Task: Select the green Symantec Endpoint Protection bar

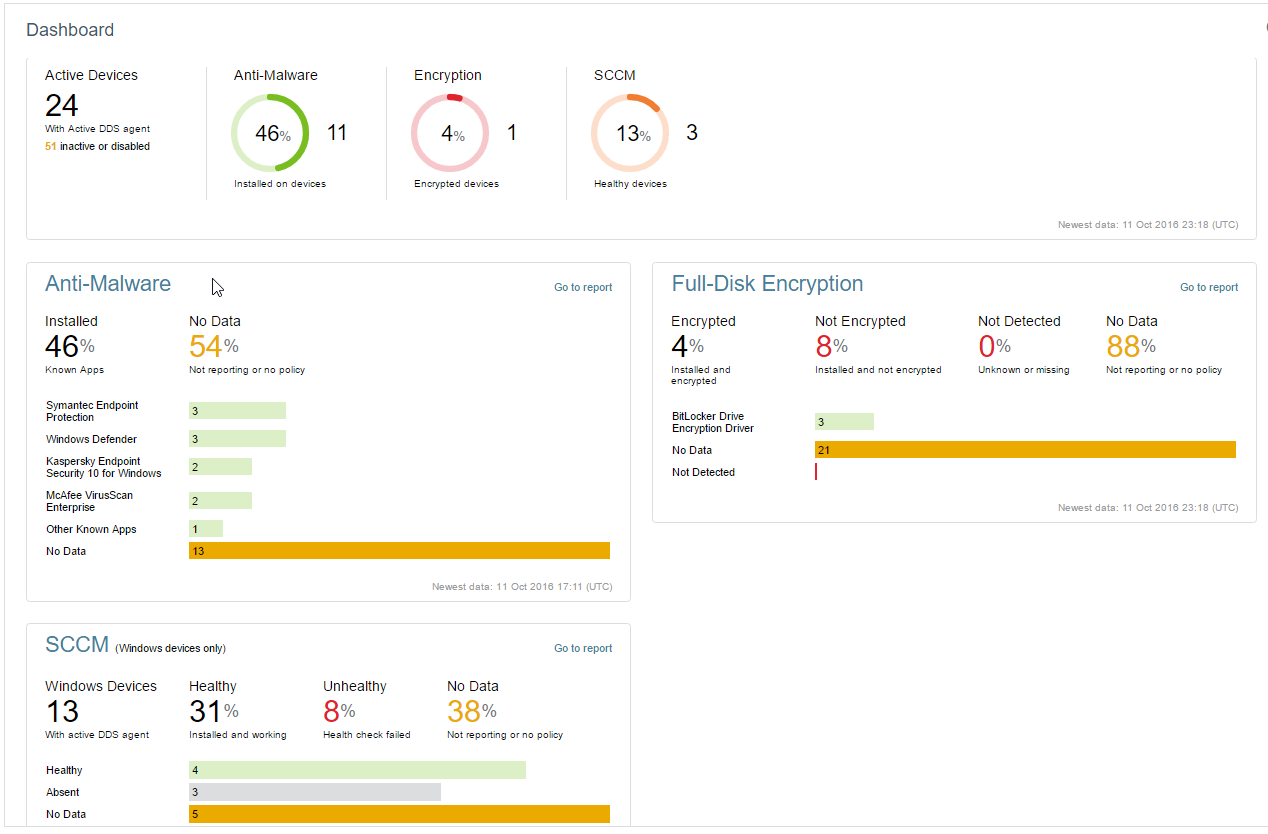Action: coord(237,410)
